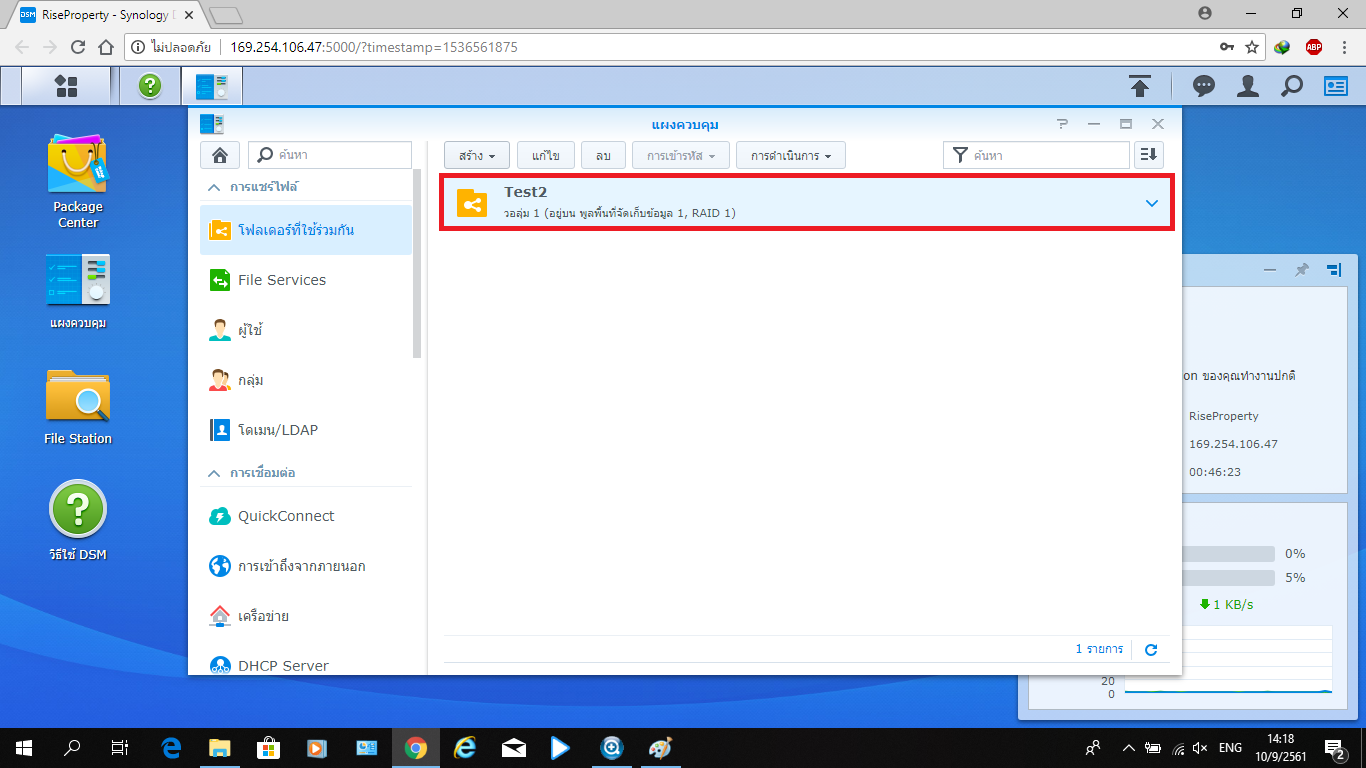Open the การดำเนินการ (Action) dropdown
1366x768 pixels.
[x=791, y=156]
